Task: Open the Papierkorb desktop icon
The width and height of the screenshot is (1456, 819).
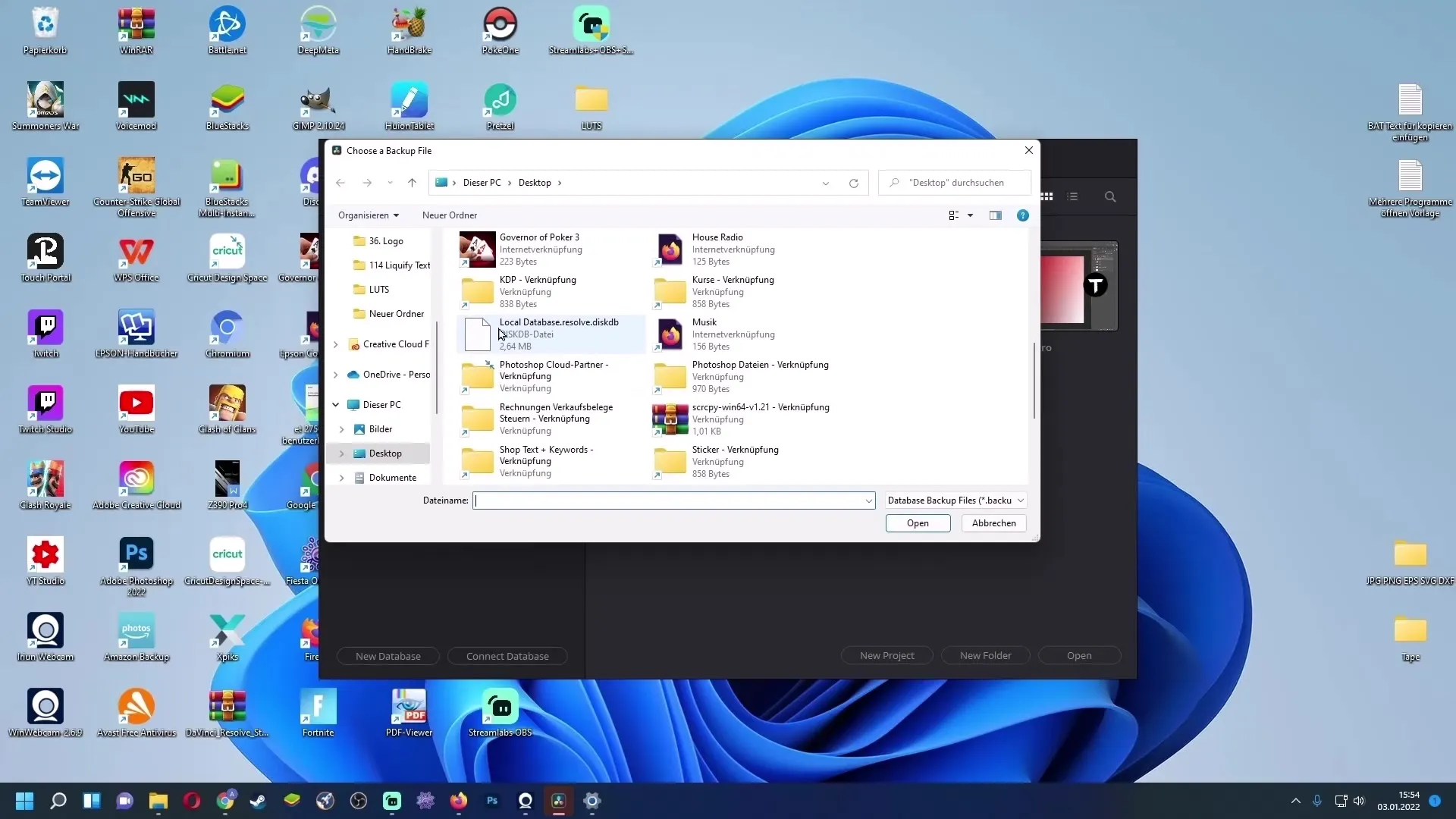Action: tap(45, 31)
